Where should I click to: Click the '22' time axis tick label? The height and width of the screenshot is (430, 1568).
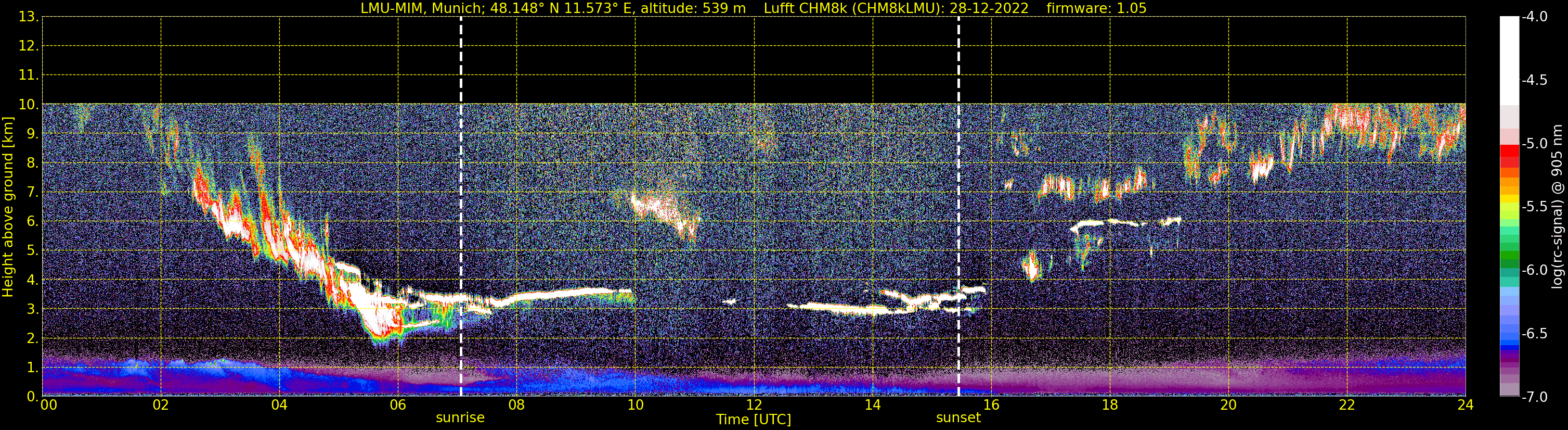pyautogui.click(x=1347, y=405)
